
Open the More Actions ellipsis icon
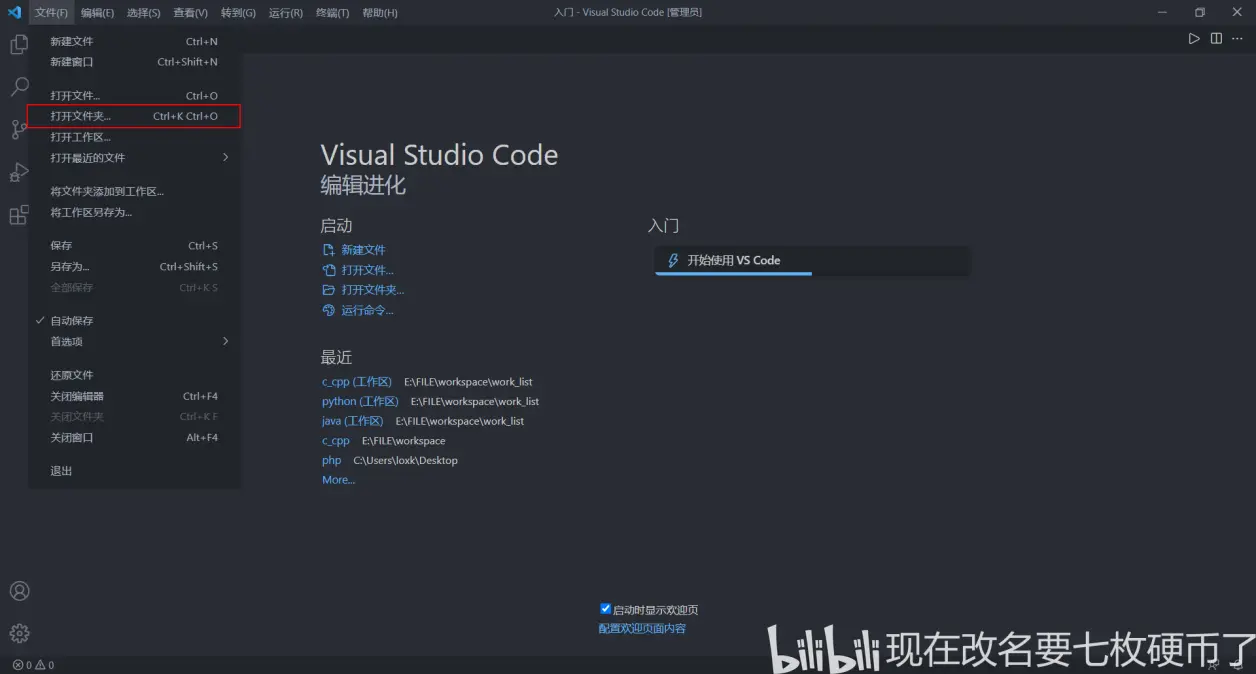point(1238,38)
